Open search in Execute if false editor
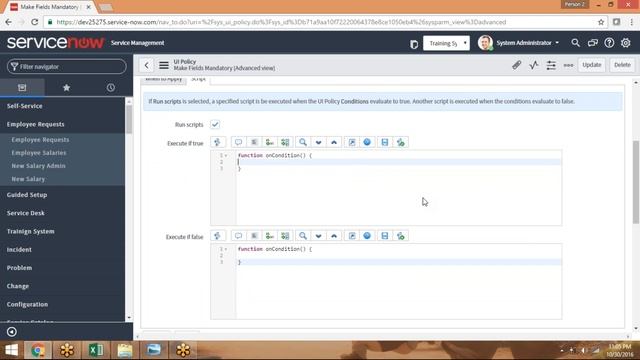This screenshot has width=640, height=360. tap(303, 236)
